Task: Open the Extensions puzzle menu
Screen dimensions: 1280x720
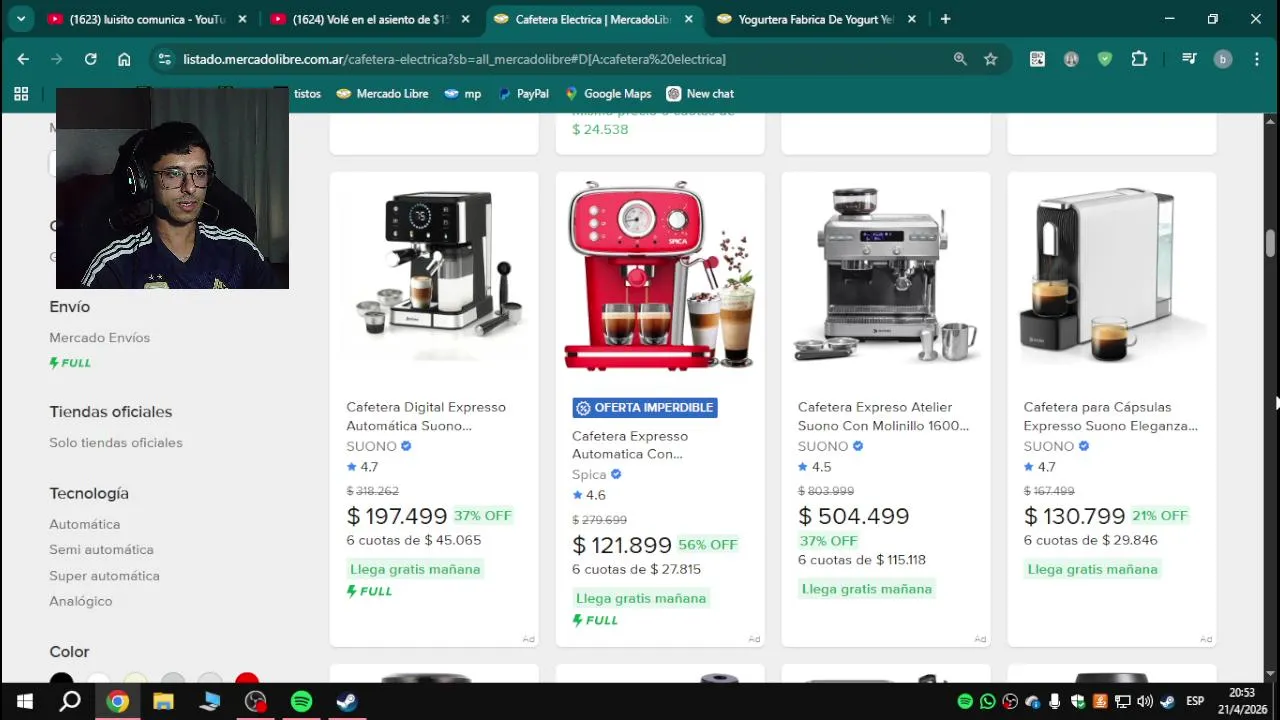Action: point(1139,59)
